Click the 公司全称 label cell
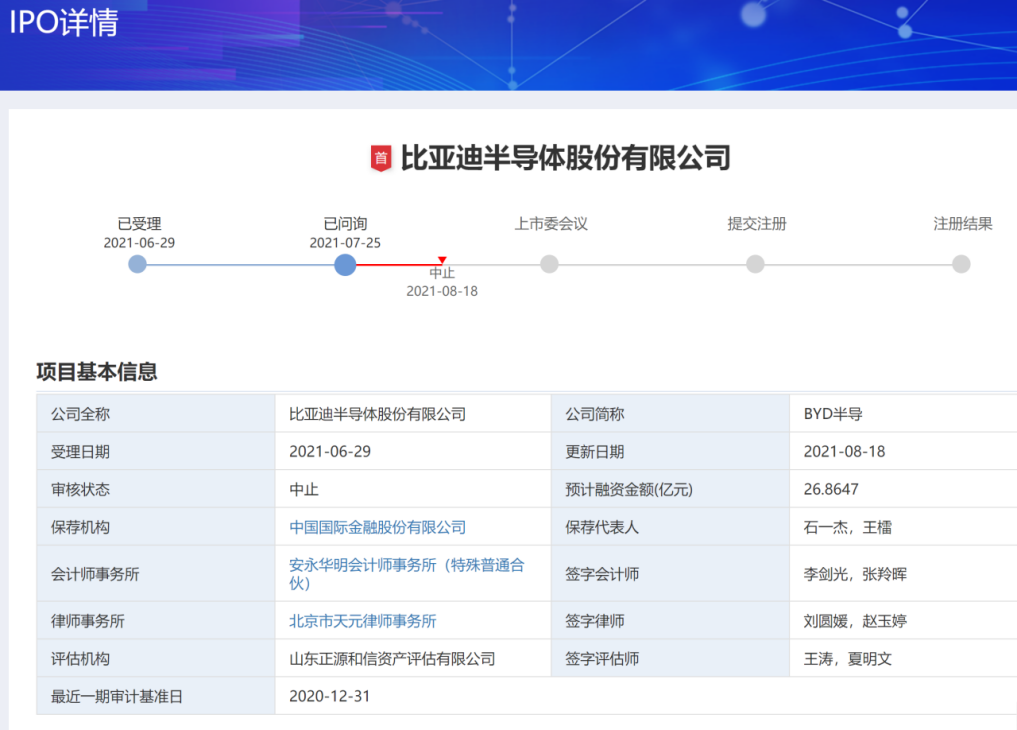The height and width of the screenshot is (730, 1017). tap(156, 414)
